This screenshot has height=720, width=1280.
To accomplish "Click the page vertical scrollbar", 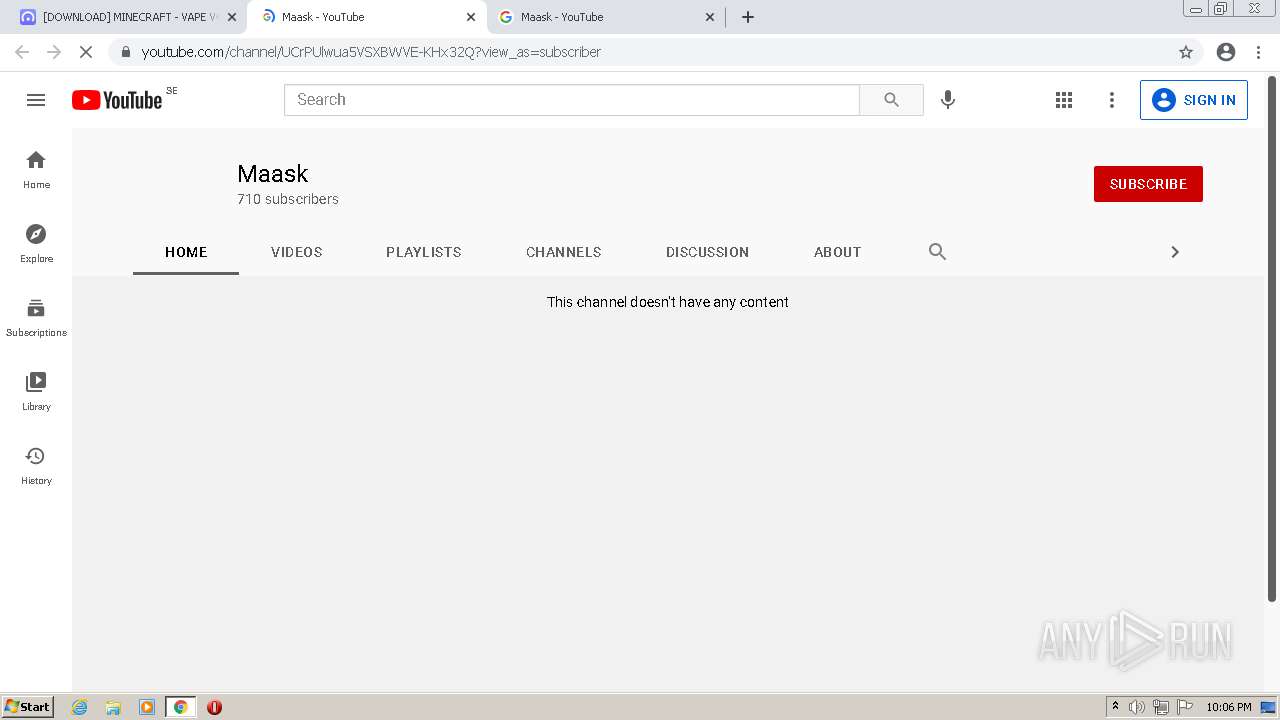I will click(1272, 339).
